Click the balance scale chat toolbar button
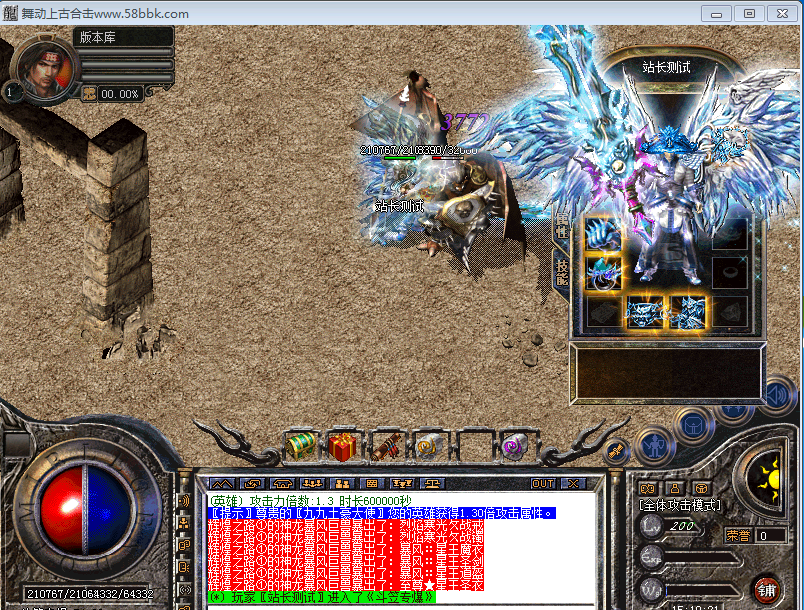Screen dimensions: 804x610 [x=432, y=483]
